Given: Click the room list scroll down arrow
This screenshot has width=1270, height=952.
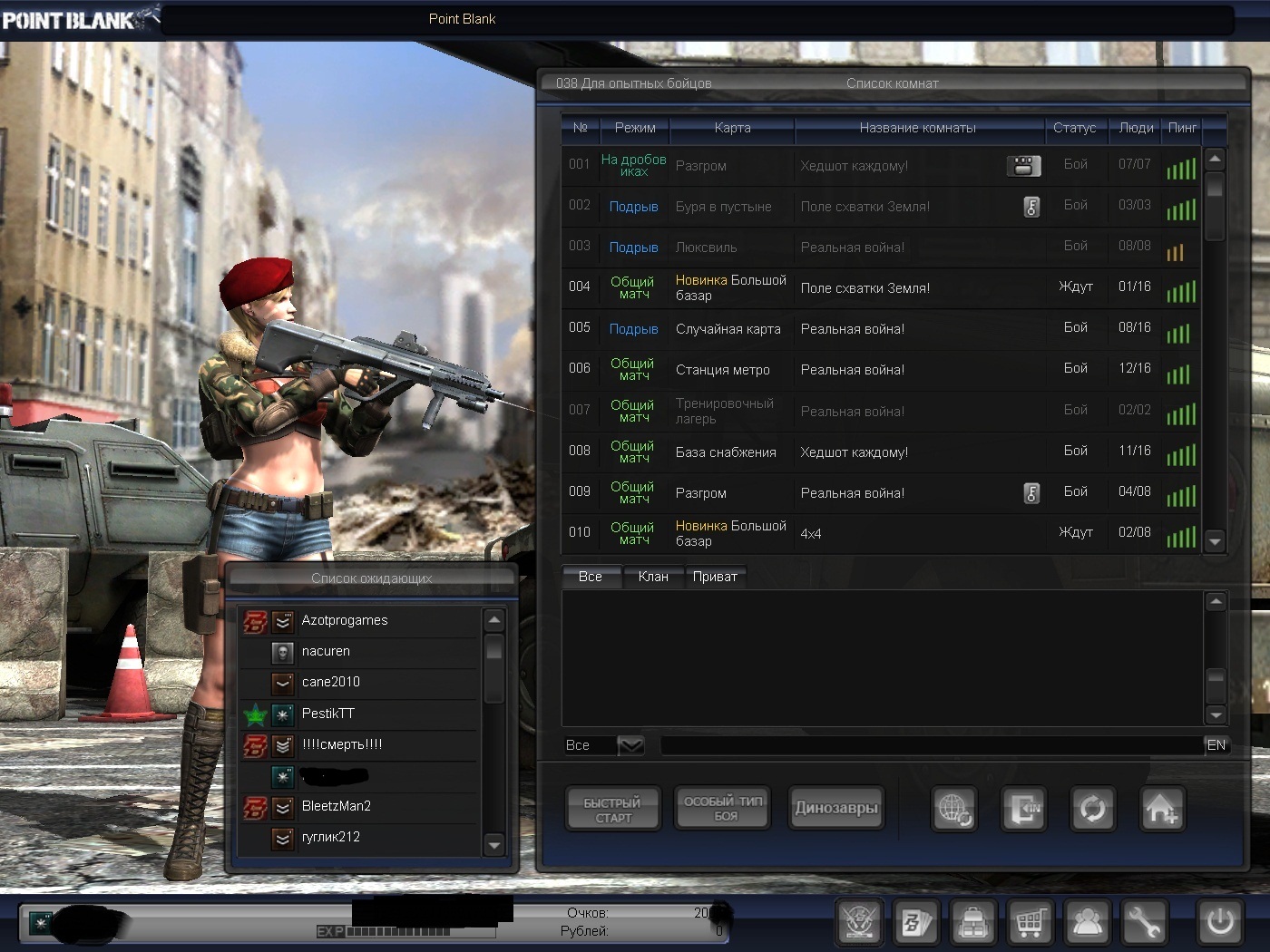Looking at the screenshot, I should pos(1215,541).
